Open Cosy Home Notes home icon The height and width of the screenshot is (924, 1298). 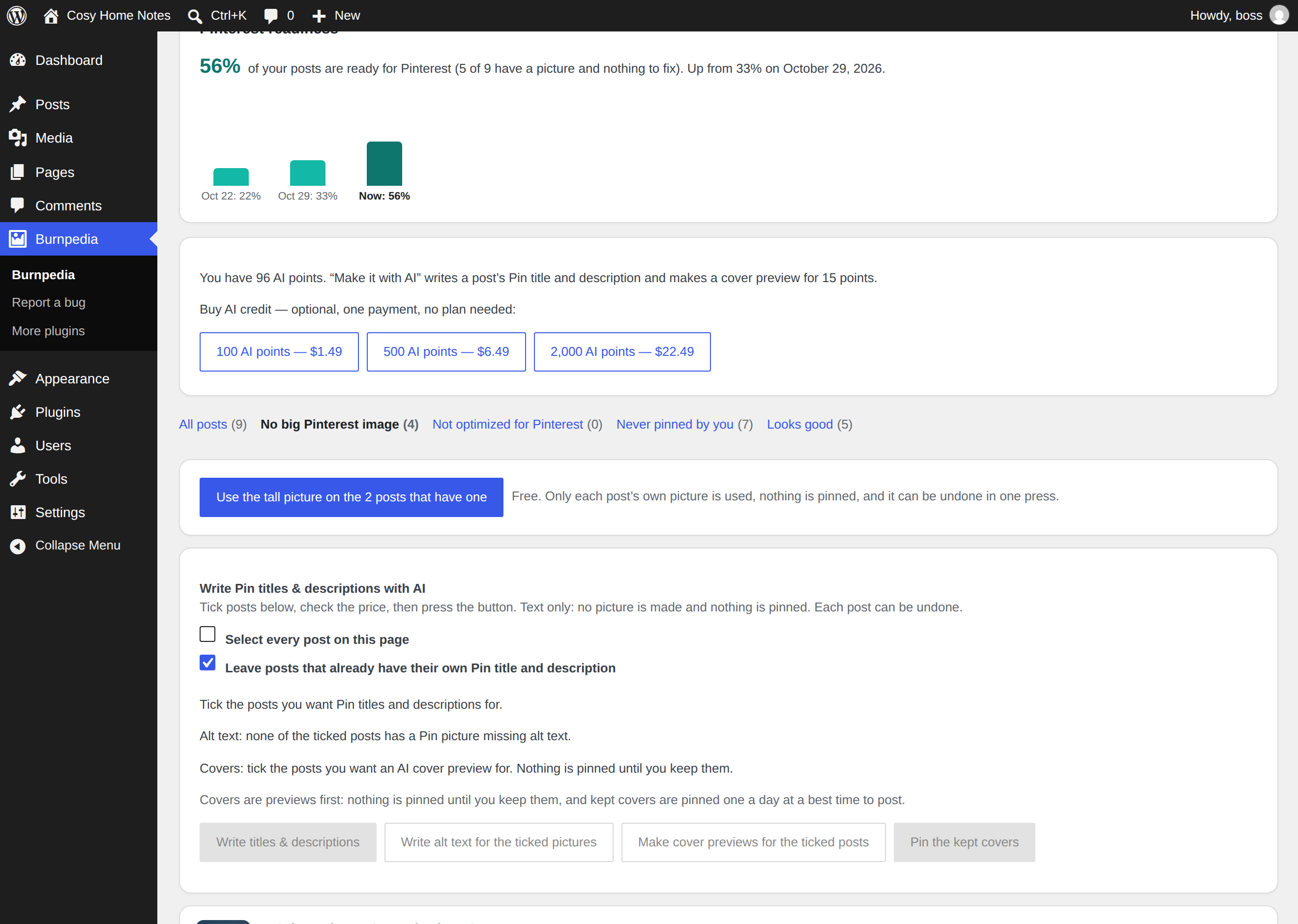point(51,15)
